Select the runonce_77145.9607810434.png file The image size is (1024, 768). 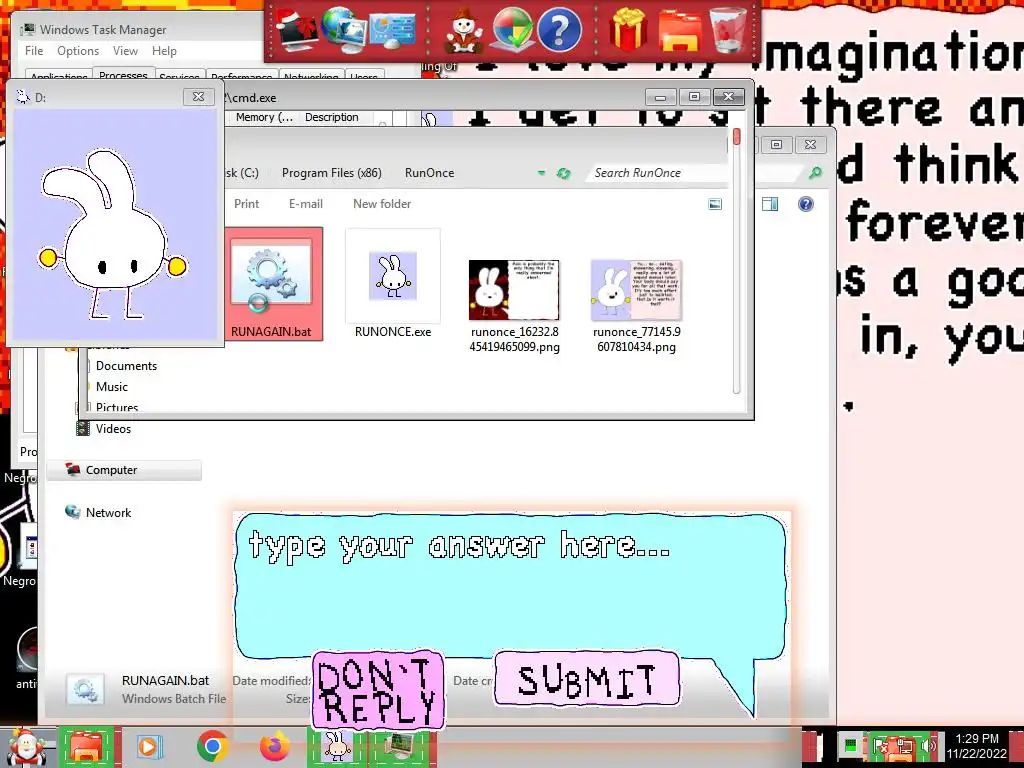click(637, 306)
